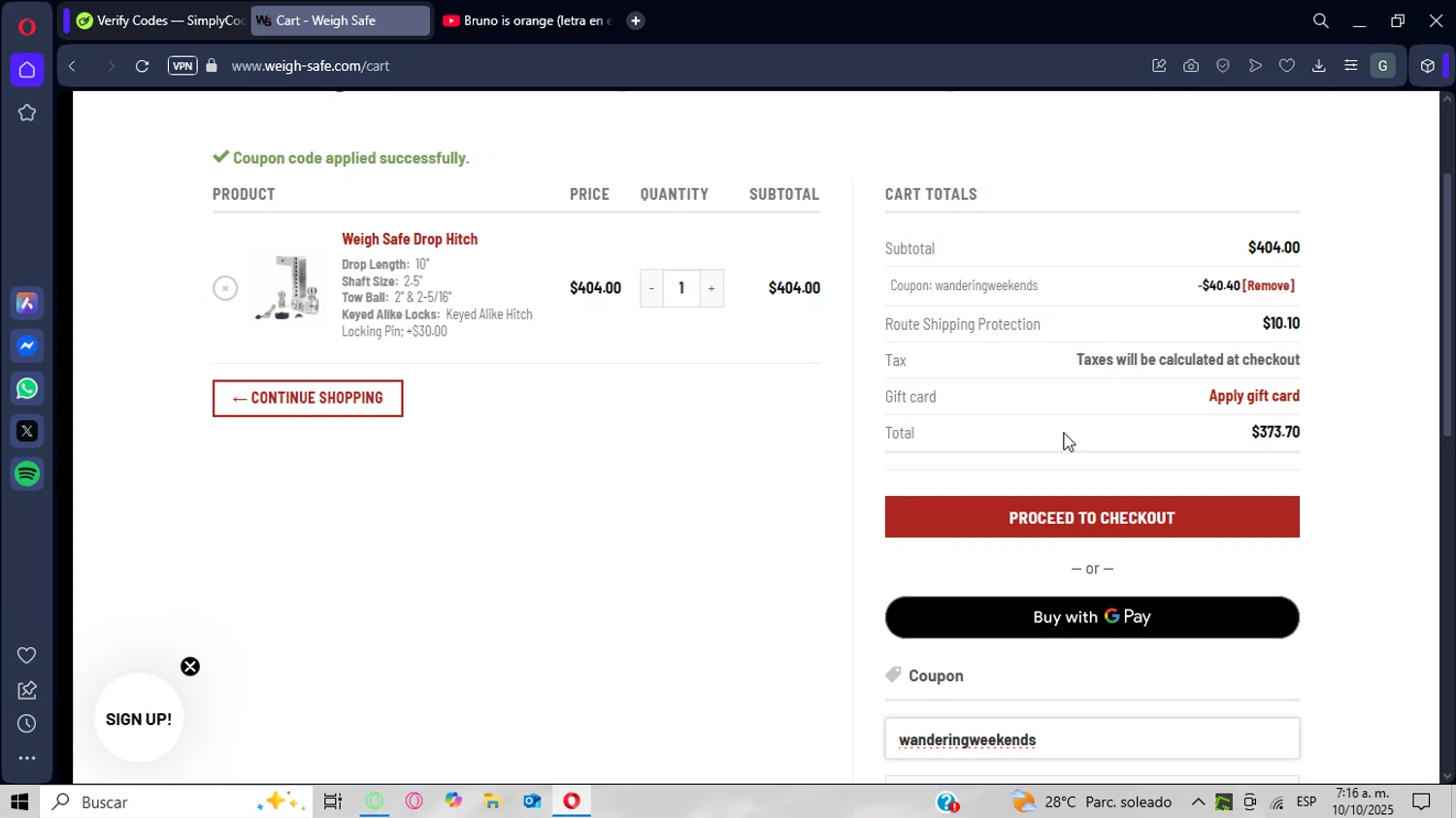Open the Downloads icon
Image resolution: width=1456 pixels, height=818 pixels.
point(1319,66)
